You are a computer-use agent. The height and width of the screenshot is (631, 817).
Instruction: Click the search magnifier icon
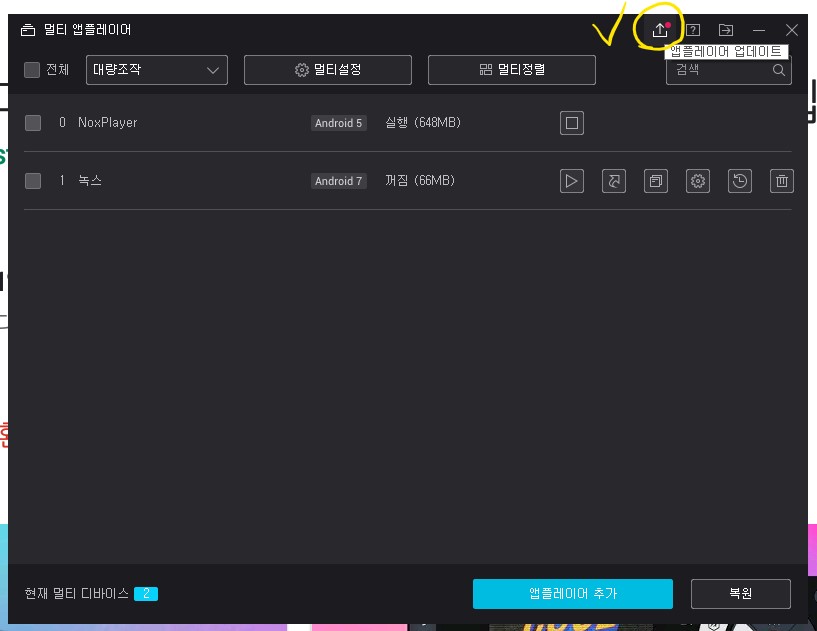click(x=778, y=70)
